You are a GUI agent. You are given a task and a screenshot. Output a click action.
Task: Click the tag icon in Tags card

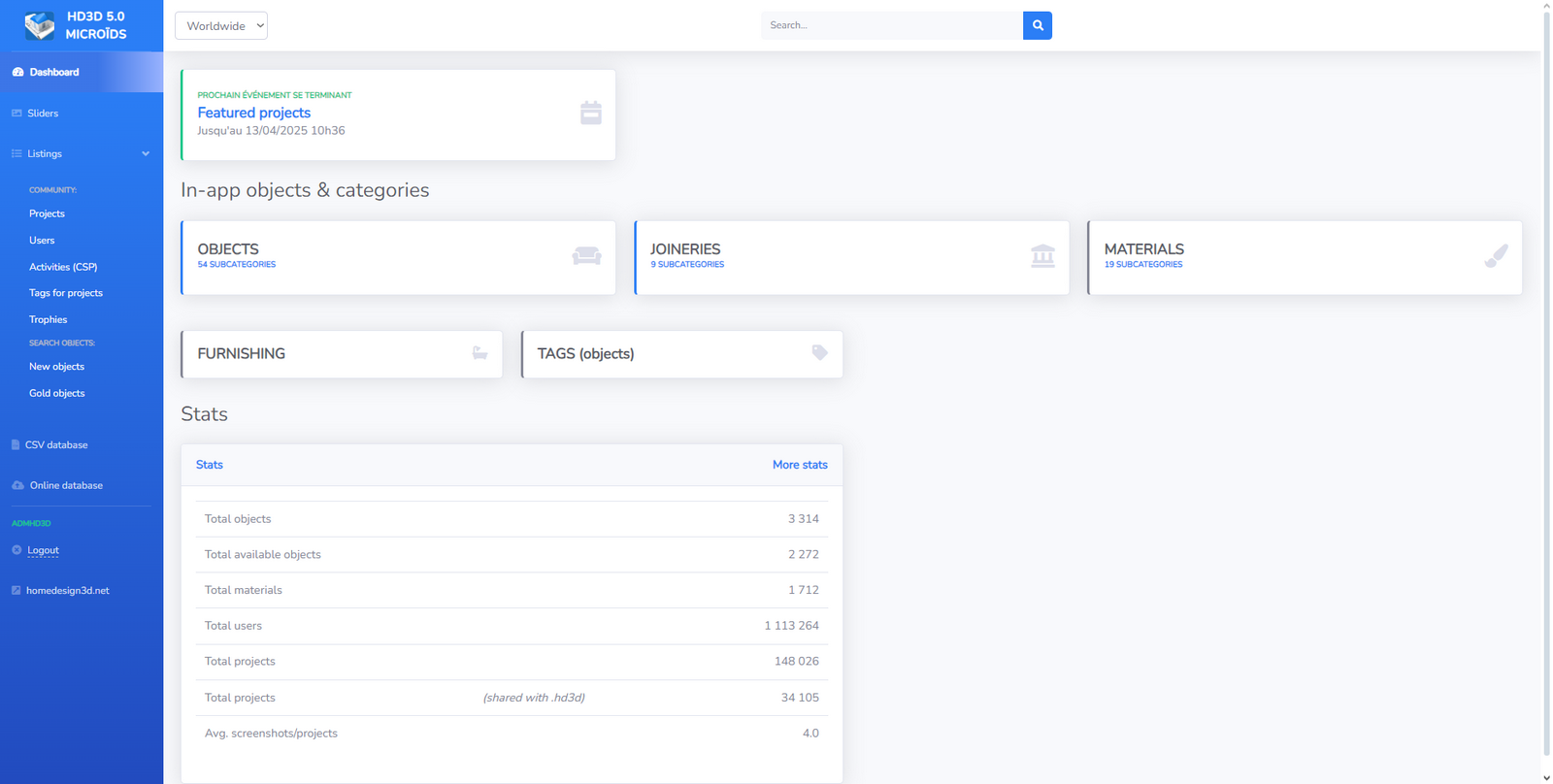point(819,353)
